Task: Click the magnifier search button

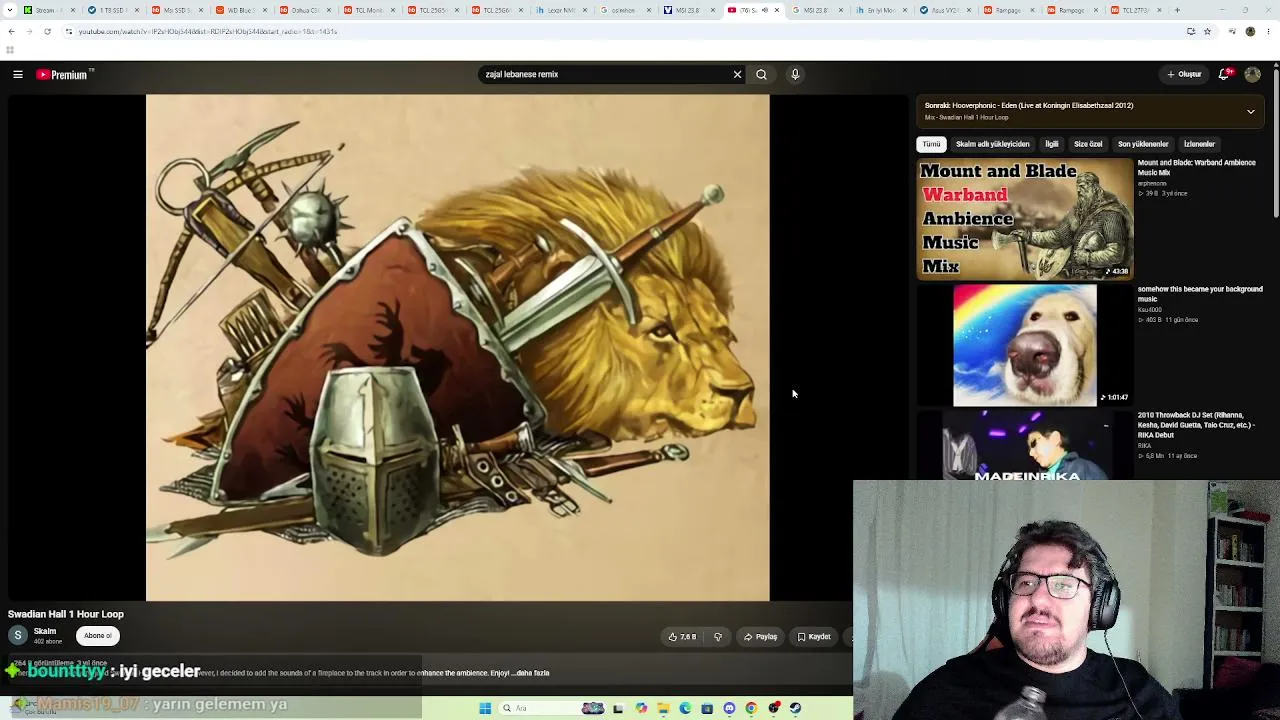Action: [x=761, y=74]
